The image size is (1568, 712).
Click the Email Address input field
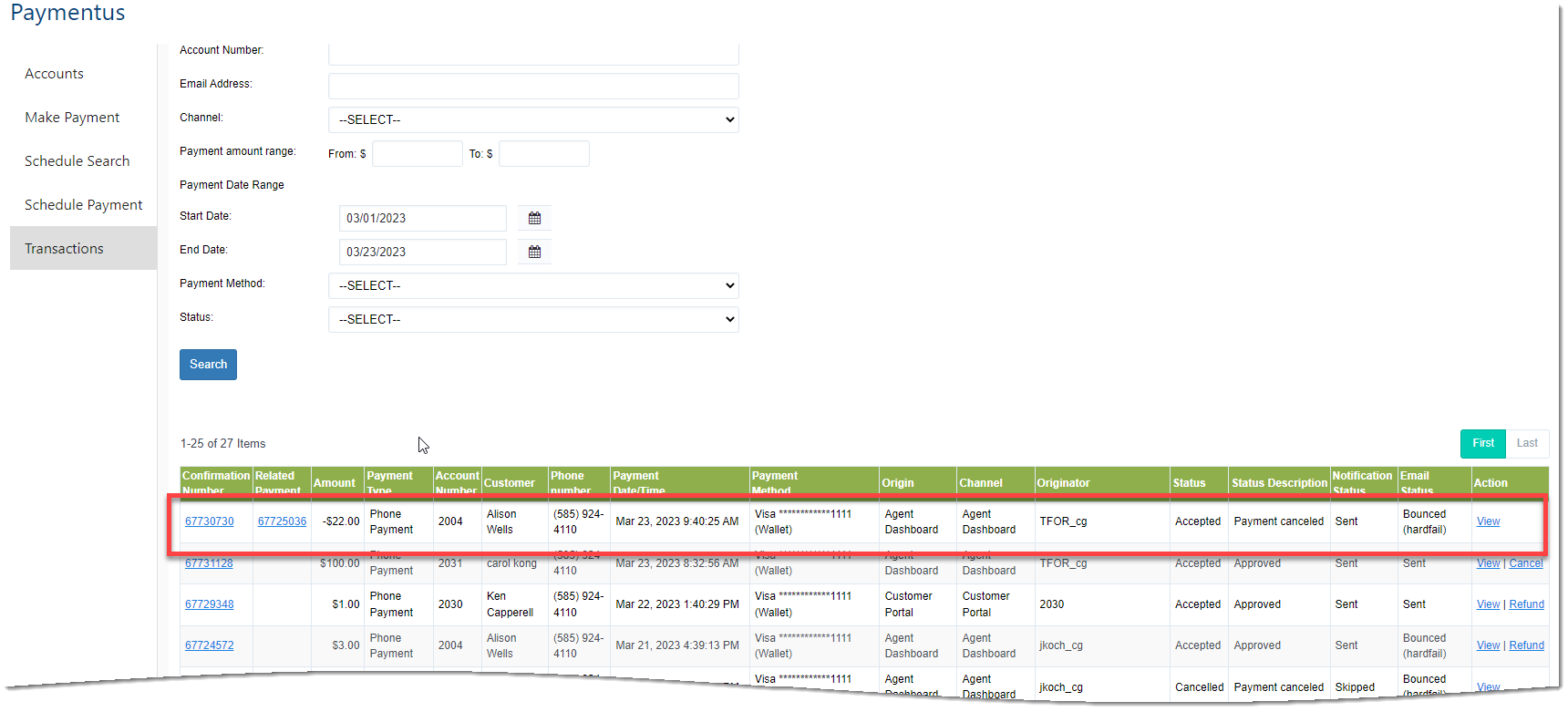[x=533, y=86]
